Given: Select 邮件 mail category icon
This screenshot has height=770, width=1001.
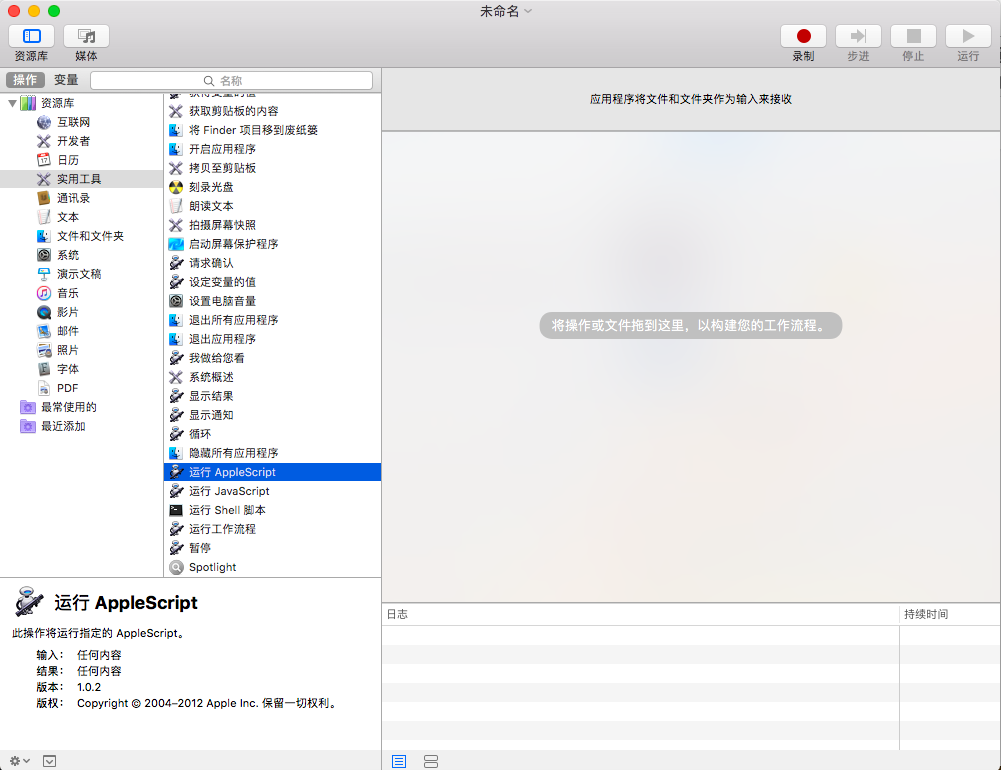Looking at the screenshot, I should pos(43,331).
